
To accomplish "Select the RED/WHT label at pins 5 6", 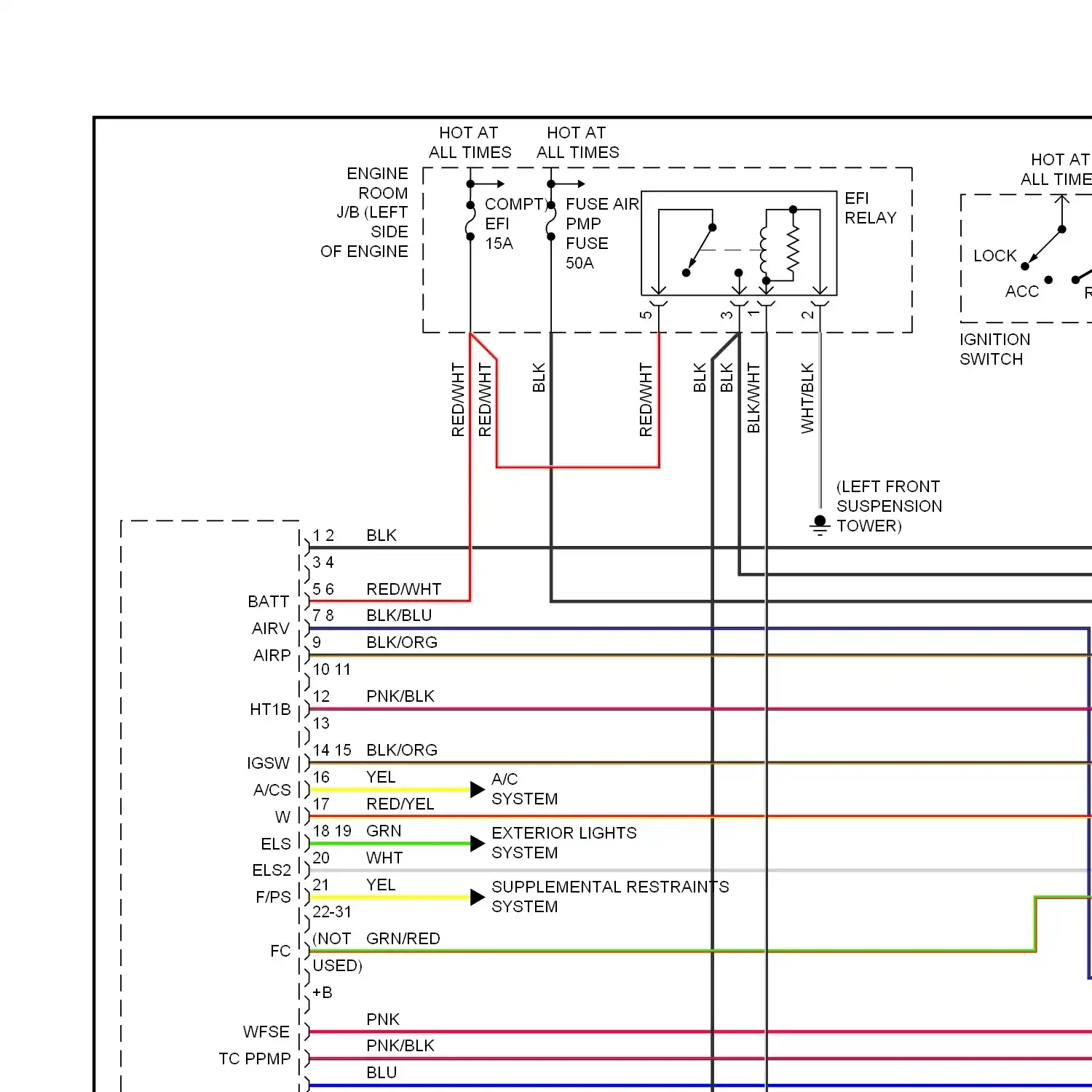I will pyautogui.click(x=403, y=589).
